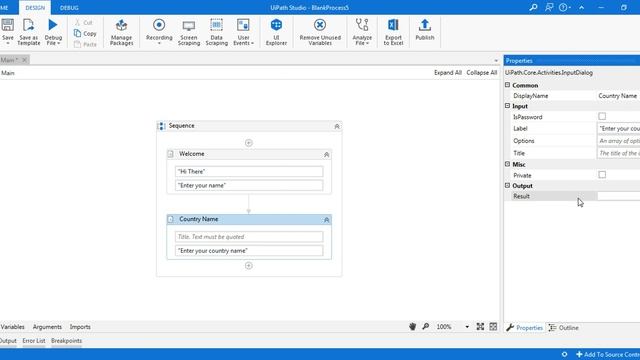Click the Result output property field

[618, 196]
